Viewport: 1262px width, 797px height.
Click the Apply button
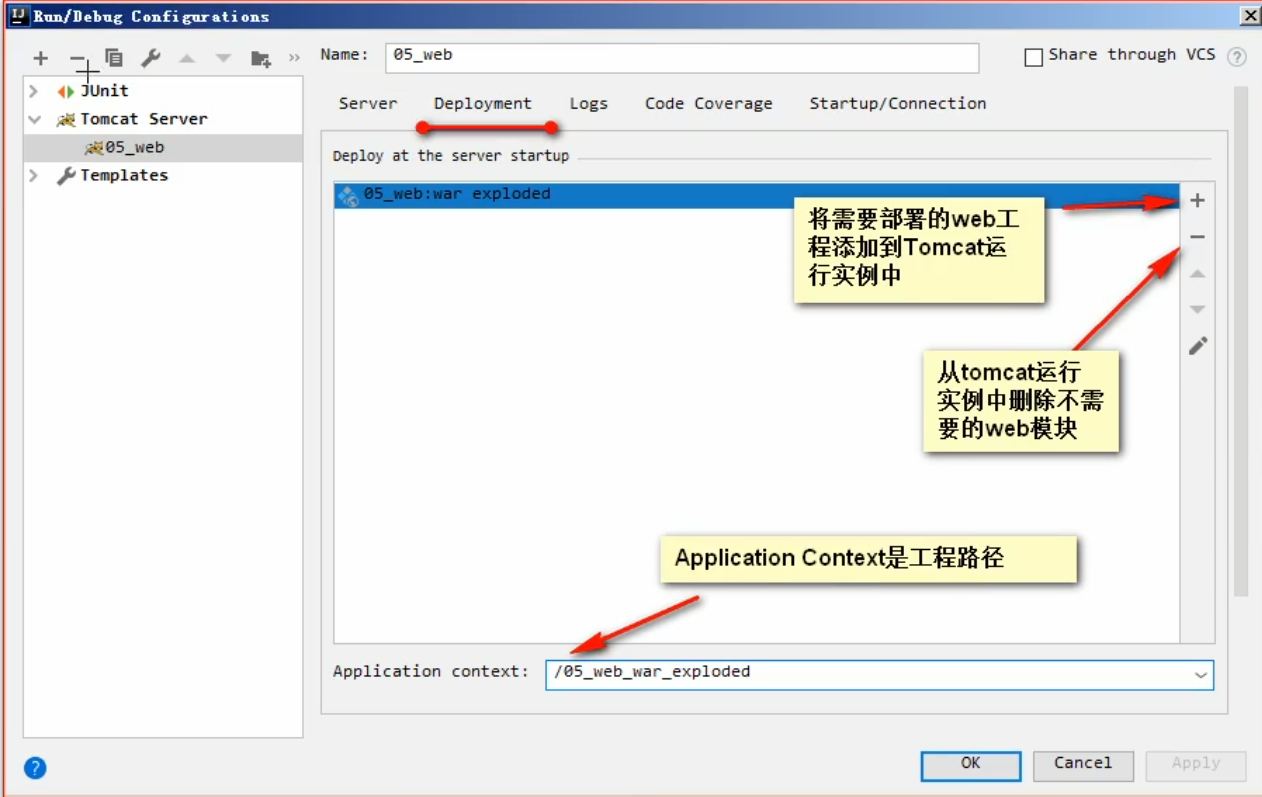(1196, 765)
